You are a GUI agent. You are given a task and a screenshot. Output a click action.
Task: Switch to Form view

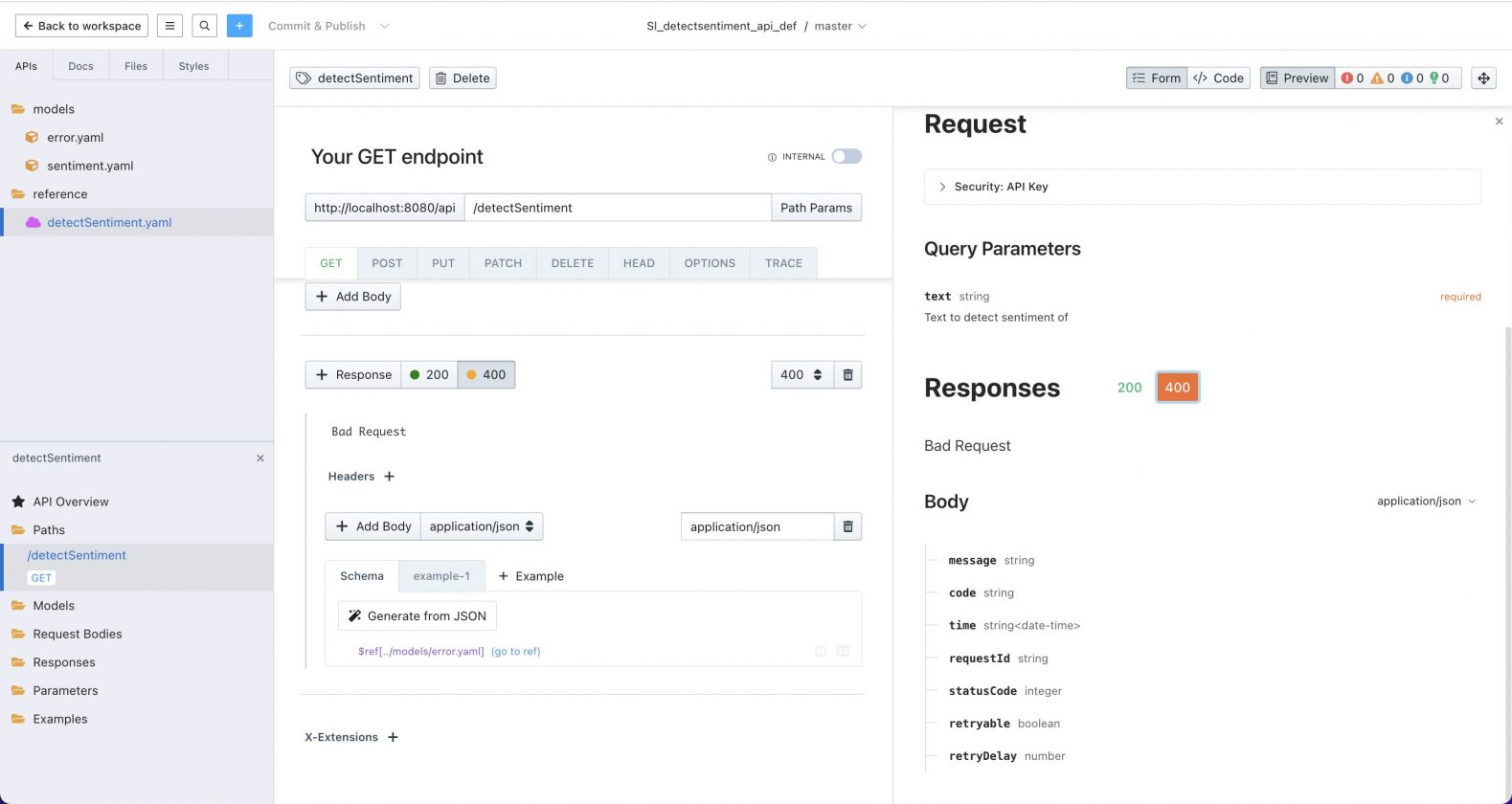click(1157, 78)
